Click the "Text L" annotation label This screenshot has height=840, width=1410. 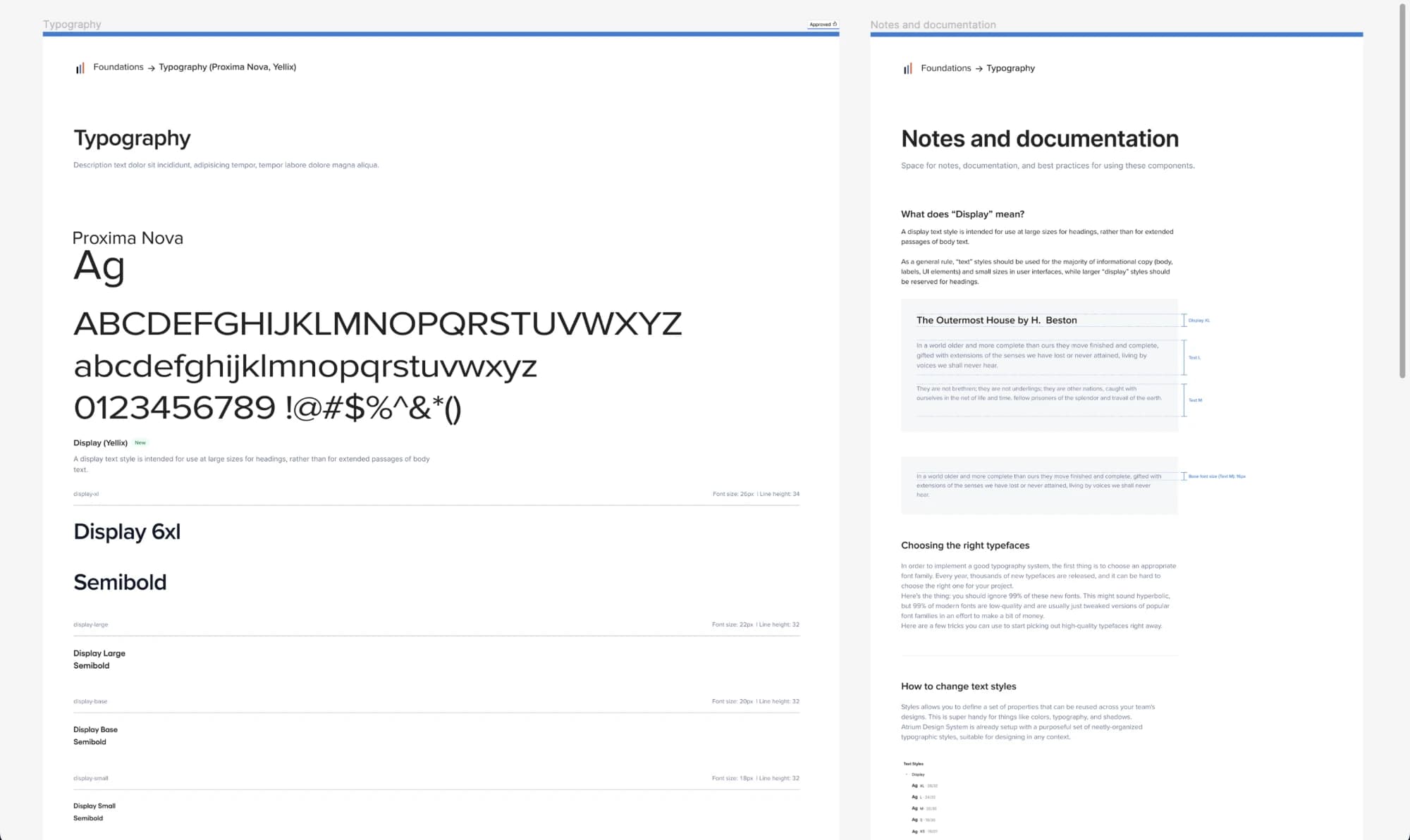[1194, 358]
